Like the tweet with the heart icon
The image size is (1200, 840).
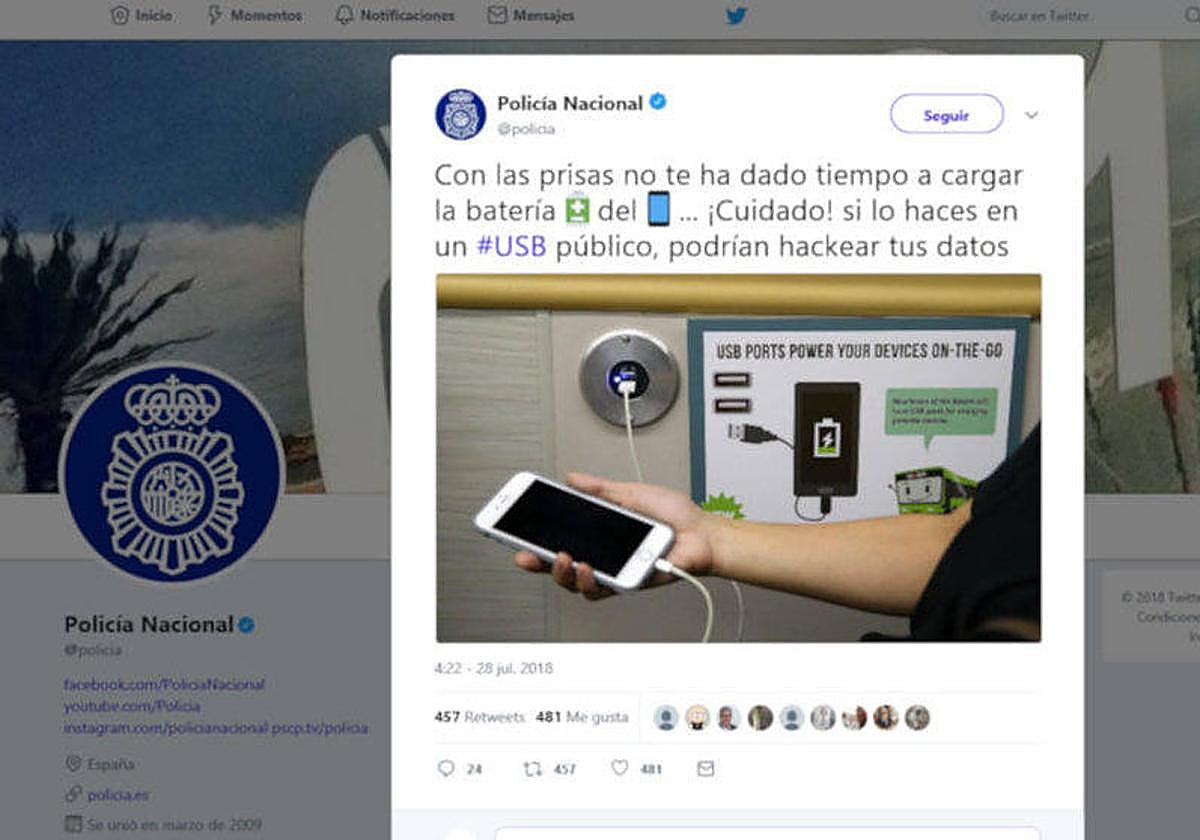619,768
